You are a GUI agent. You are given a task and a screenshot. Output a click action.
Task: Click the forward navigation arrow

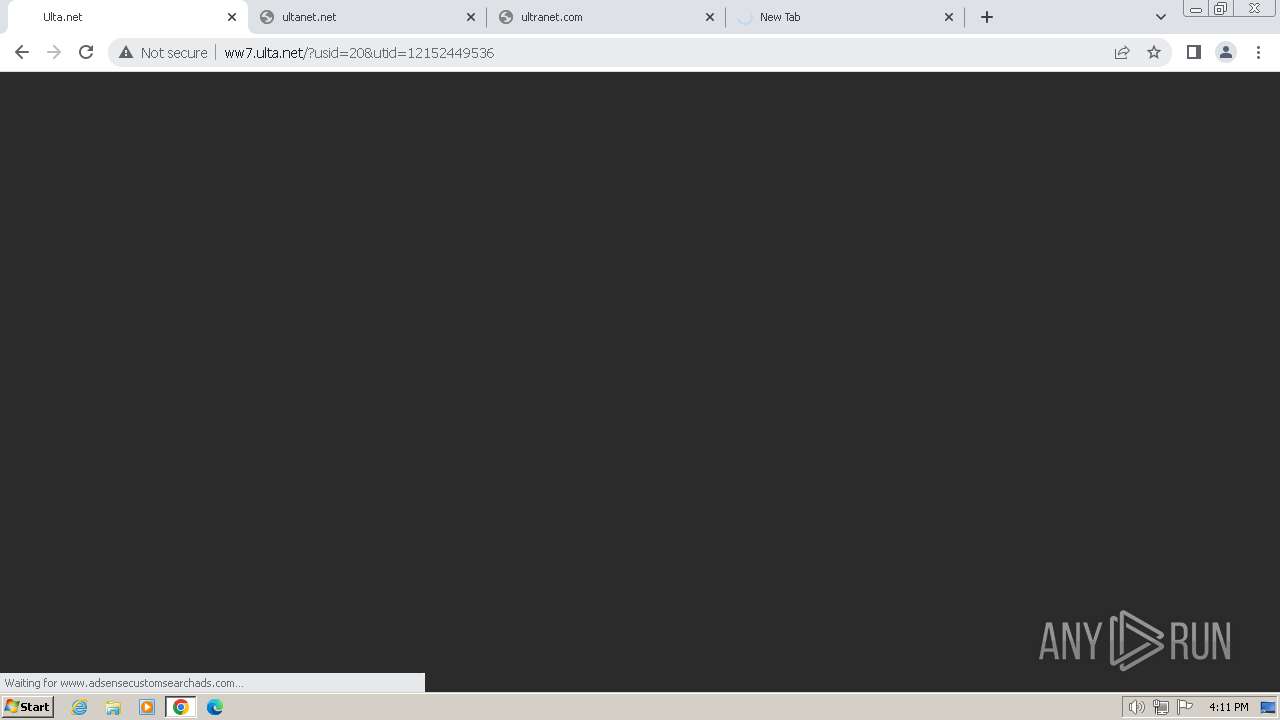pos(54,52)
